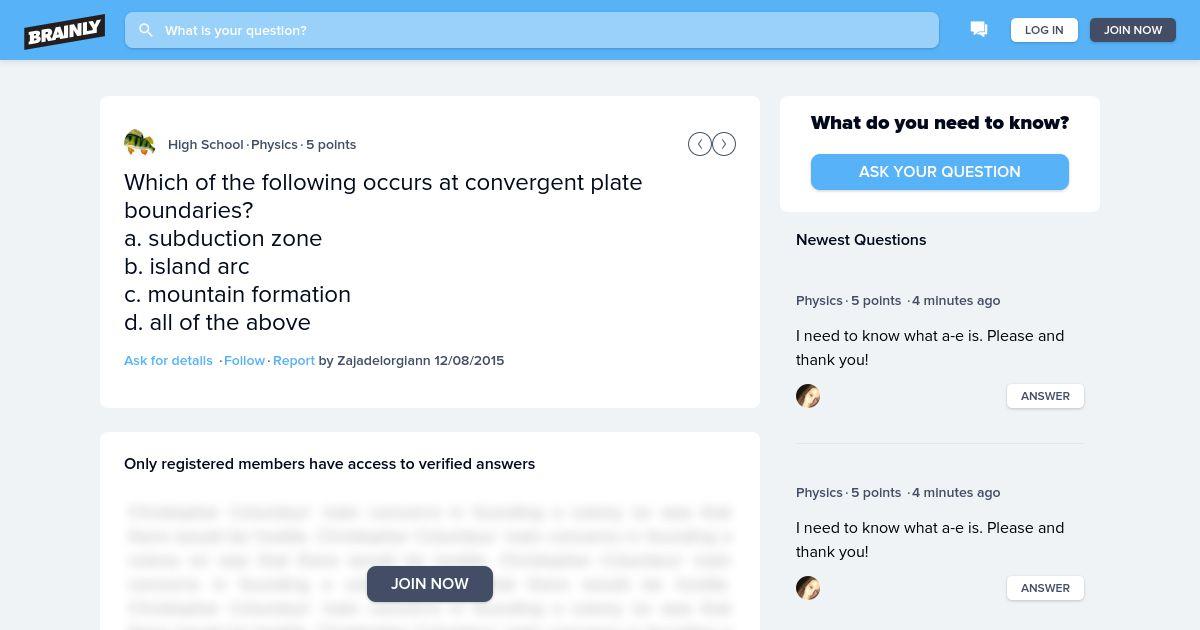Go to previous question arrow
This screenshot has height=630, width=1200.
(x=700, y=144)
